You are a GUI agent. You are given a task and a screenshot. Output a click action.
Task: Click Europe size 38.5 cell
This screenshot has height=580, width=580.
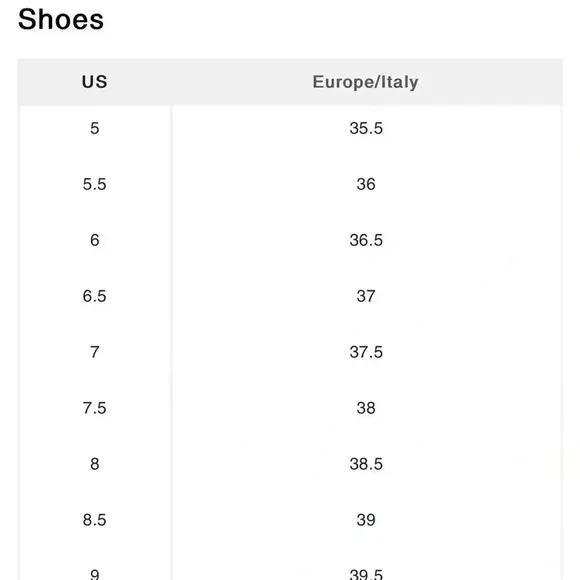[366, 464]
